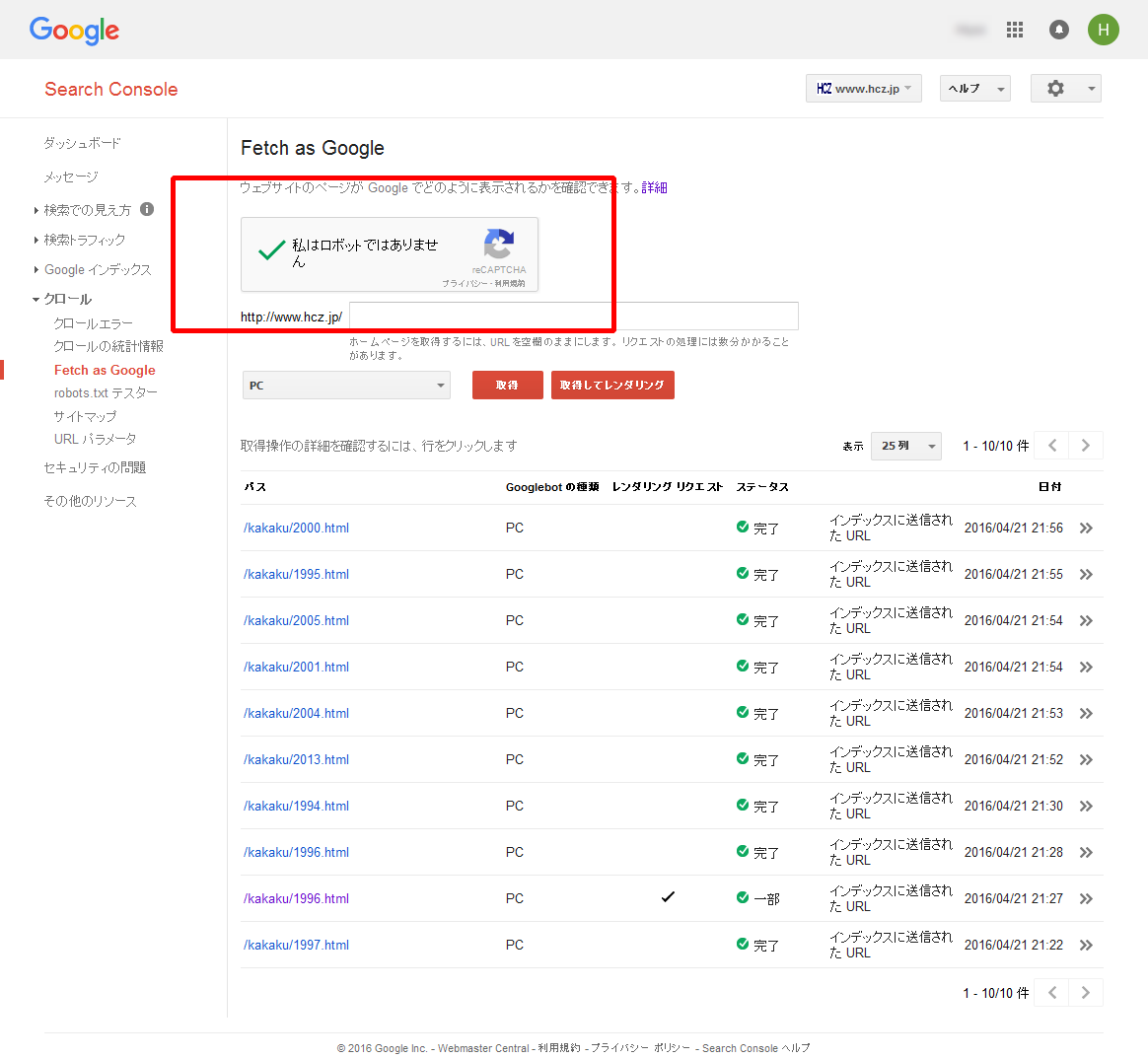Screen dimensions: 1148x1059
Task: Go to previous page below the table
Action: [1051, 992]
